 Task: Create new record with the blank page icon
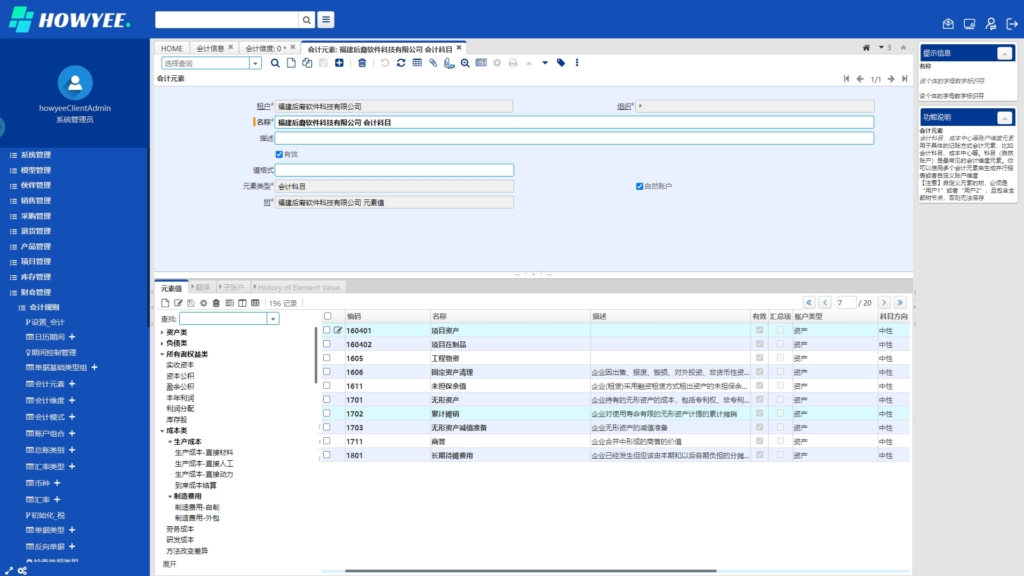coord(291,63)
